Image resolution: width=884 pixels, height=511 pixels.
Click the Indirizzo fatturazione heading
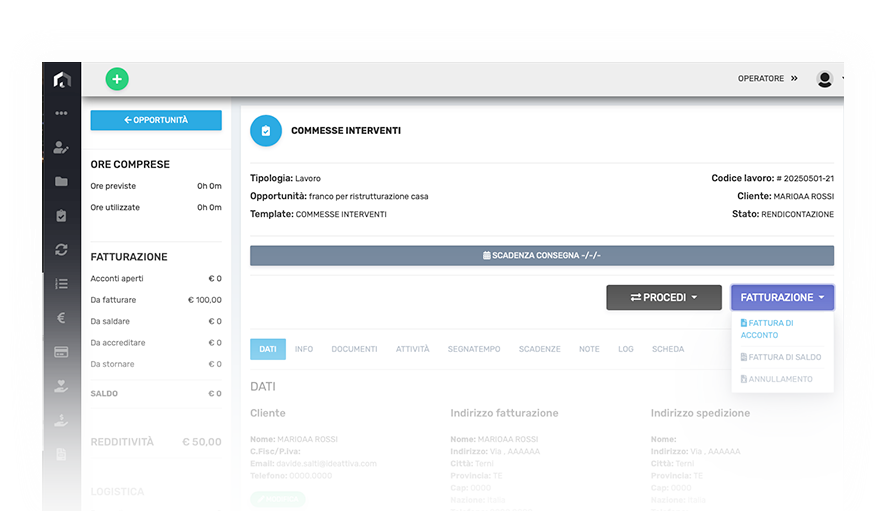tap(505, 413)
